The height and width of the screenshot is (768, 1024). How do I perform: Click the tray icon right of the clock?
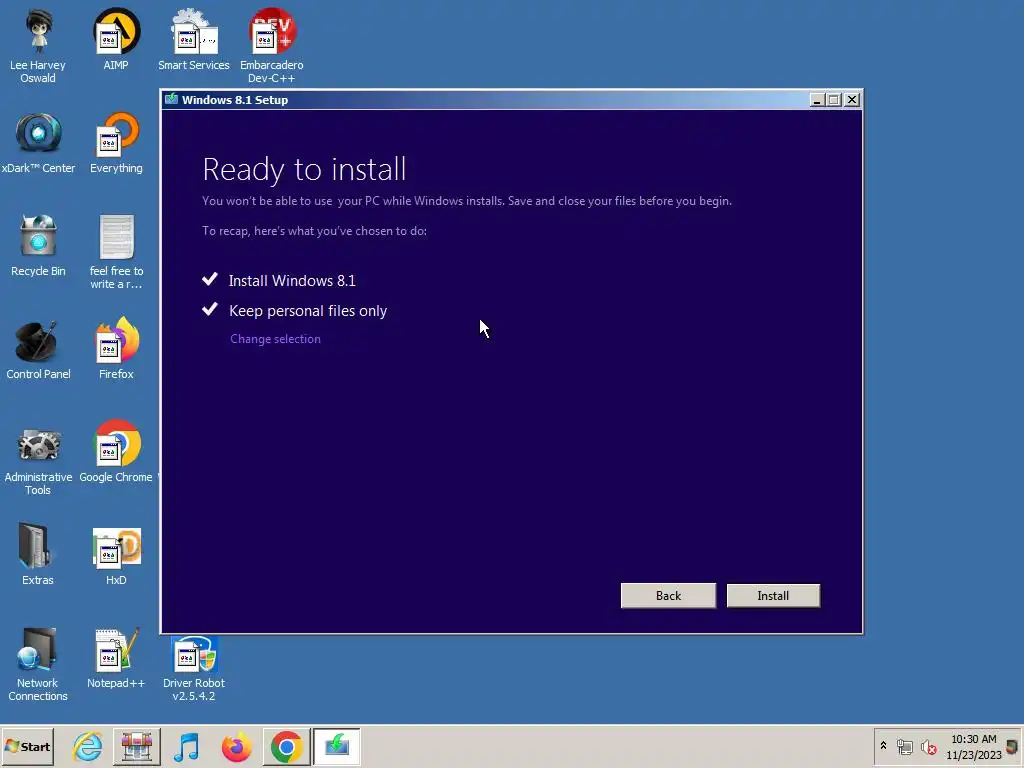(1012, 746)
